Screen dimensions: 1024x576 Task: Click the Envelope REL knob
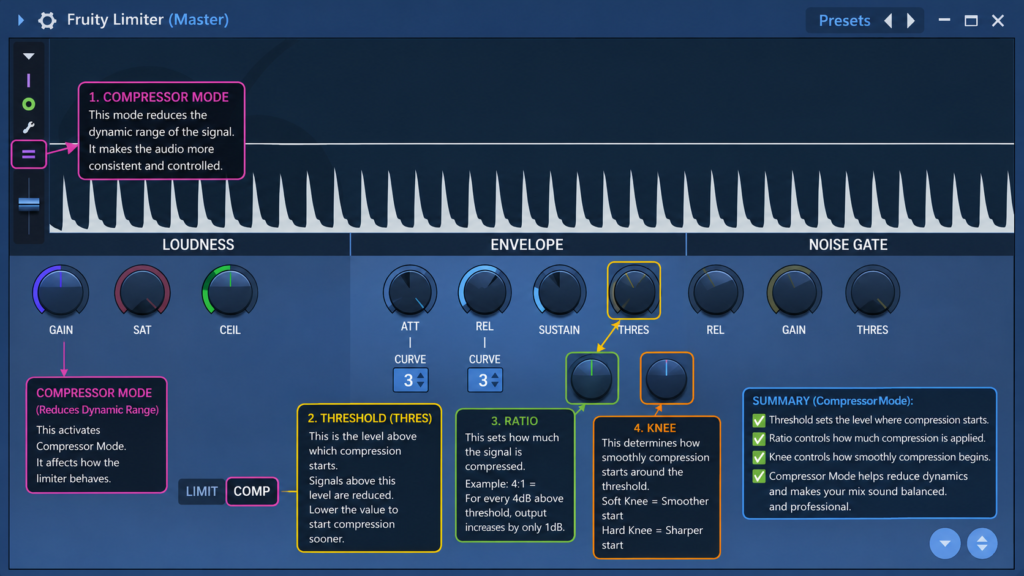point(485,292)
